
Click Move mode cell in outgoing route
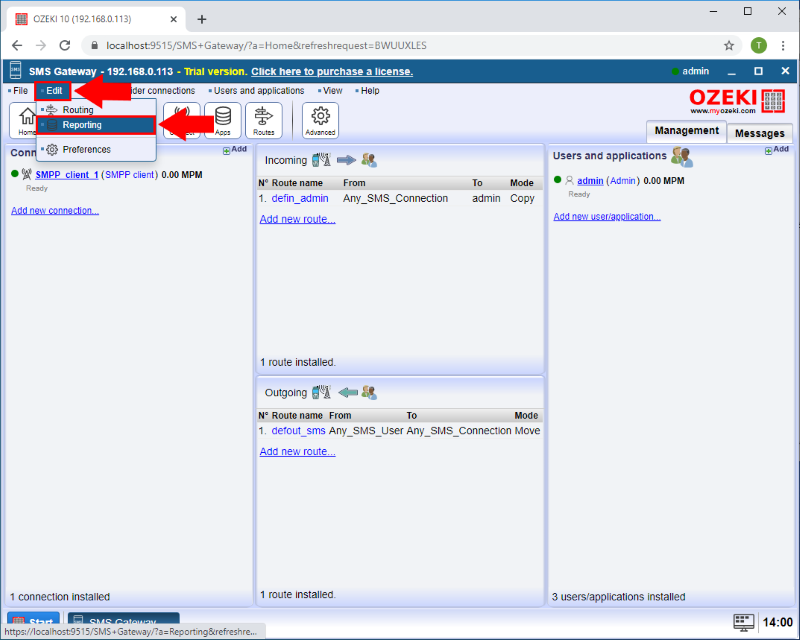click(527, 431)
